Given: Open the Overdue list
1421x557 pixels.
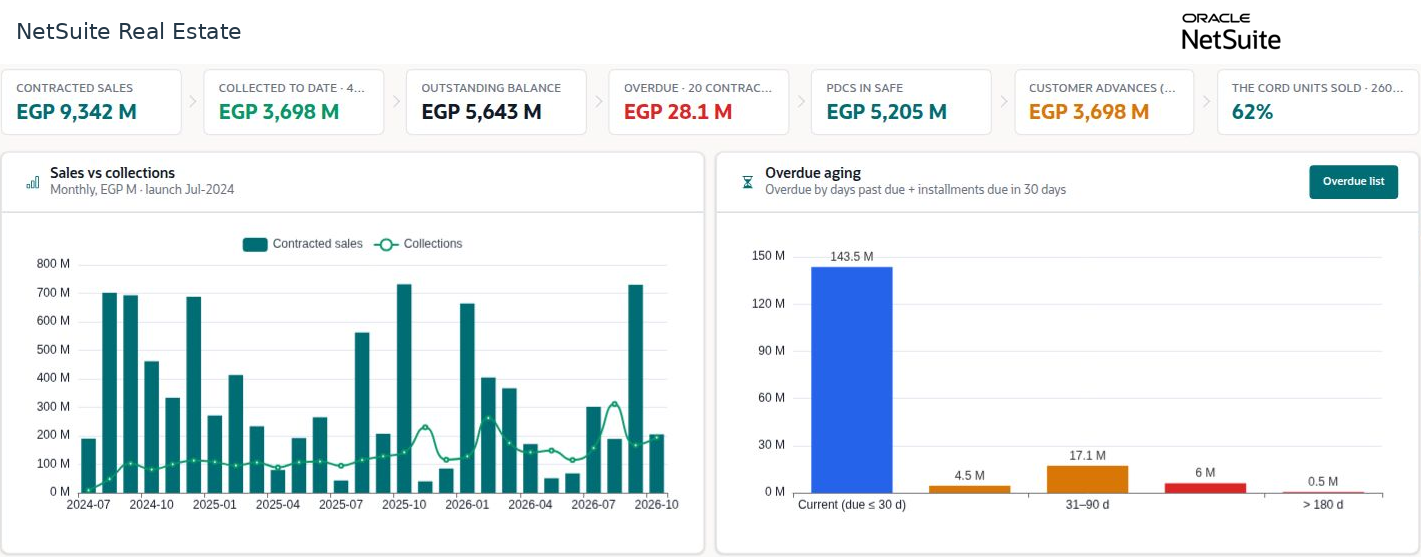Looking at the screenshot, I should click(1353, 182).
